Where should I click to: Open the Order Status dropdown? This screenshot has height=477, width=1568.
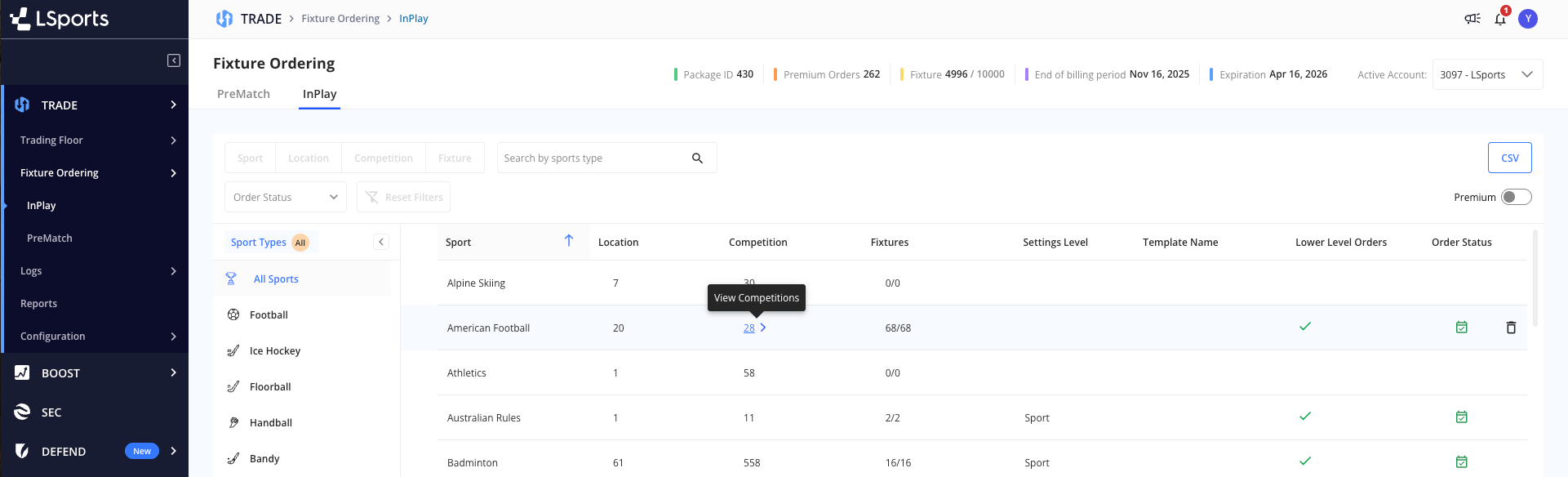285,197
